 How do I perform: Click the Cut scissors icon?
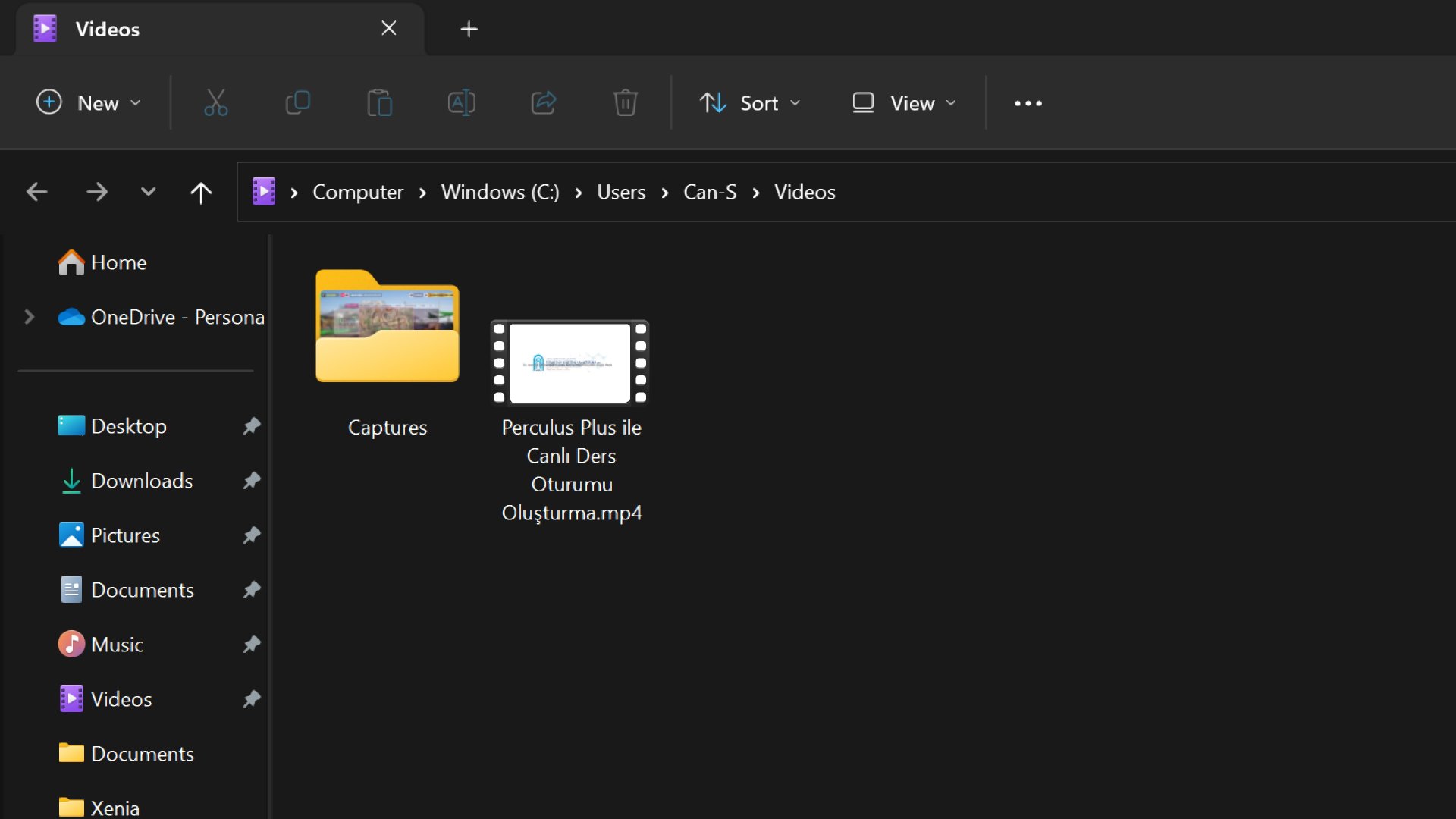215,102
